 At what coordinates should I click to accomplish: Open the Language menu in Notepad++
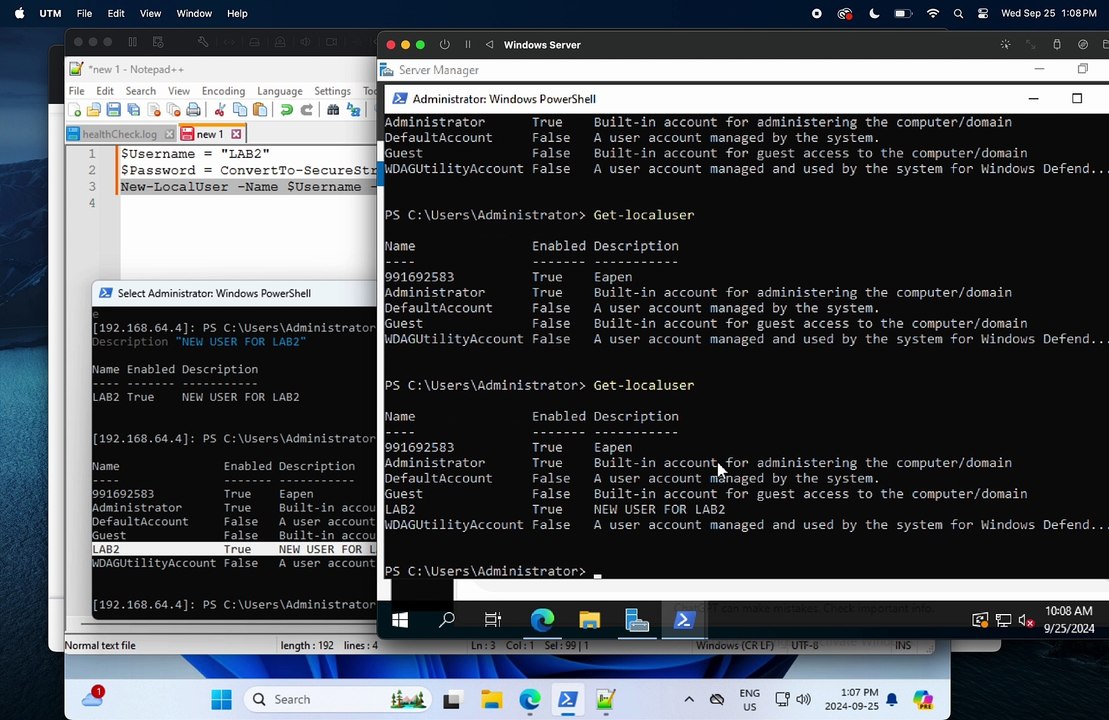click(x=279, y=91)
